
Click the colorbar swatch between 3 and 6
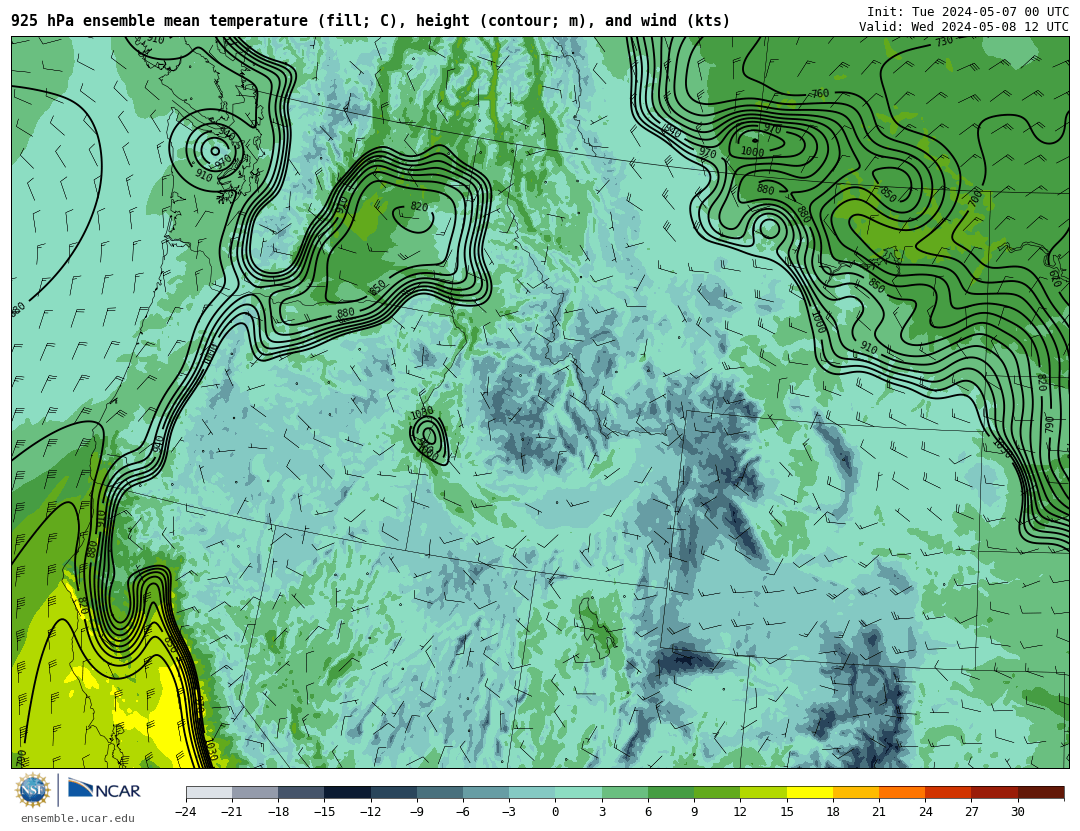pyautogui.click(x=625, y=792)
